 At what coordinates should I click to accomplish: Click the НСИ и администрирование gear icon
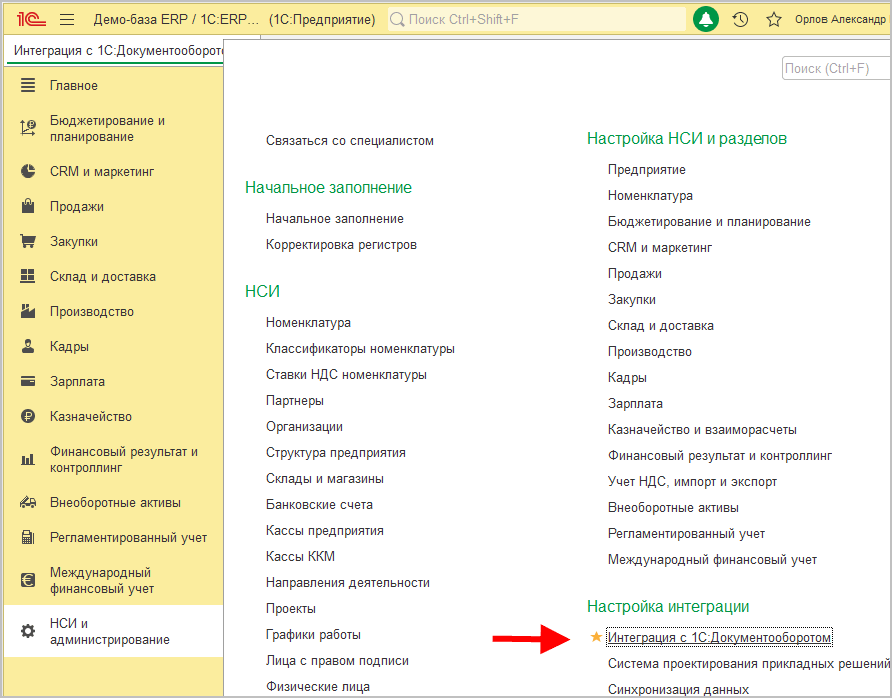28,631
